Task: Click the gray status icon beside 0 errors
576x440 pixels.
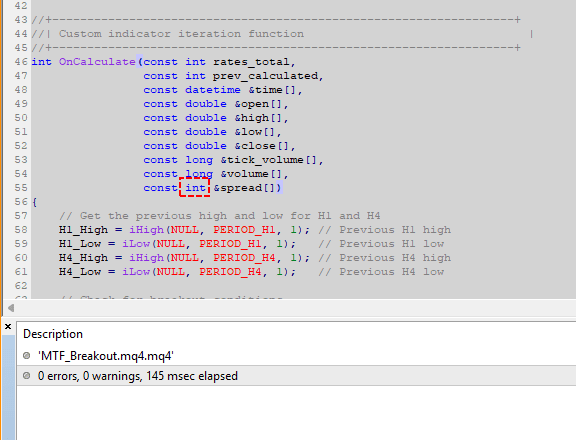Action: [x=26, y=376]
